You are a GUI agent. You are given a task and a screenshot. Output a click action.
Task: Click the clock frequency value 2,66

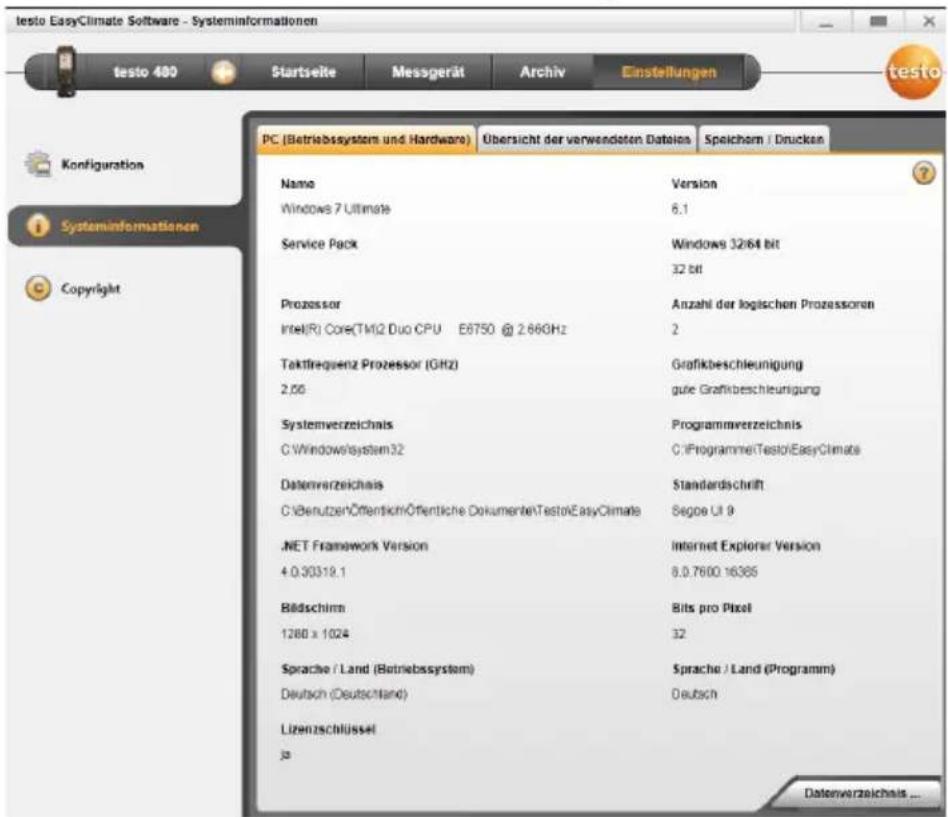pyautogui.click(x=293, y=389)
